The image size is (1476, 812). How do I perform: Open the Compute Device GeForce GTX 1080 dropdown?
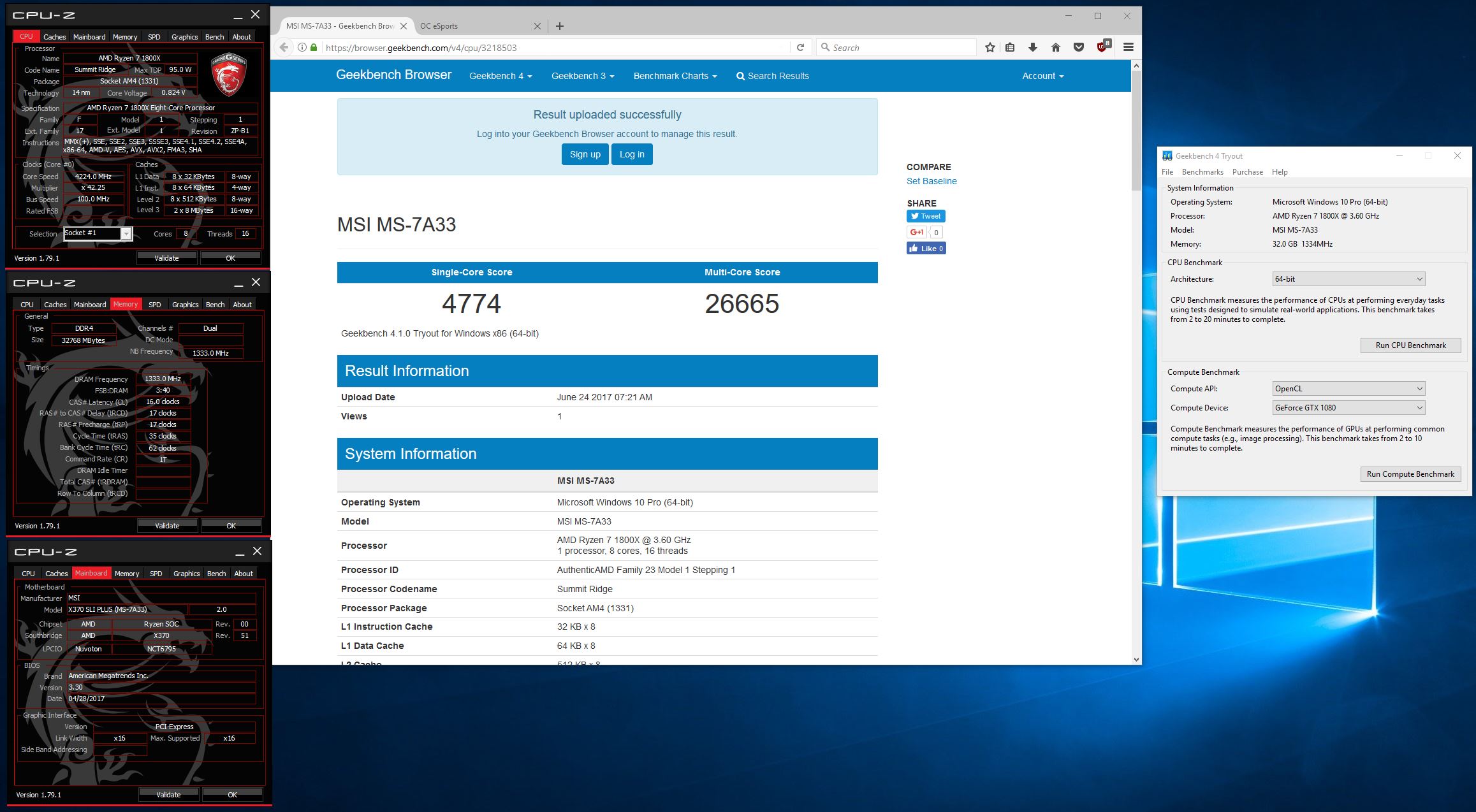coord(1348,408)
